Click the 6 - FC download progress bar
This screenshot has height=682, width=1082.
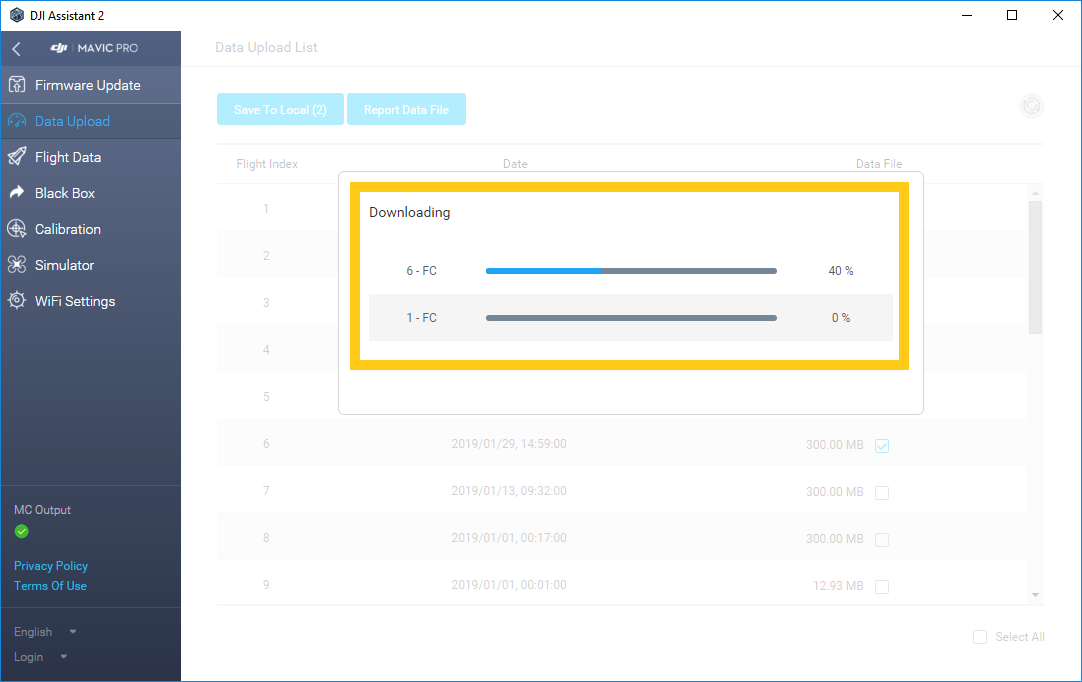pyautogui.click(x=631, y=271)
